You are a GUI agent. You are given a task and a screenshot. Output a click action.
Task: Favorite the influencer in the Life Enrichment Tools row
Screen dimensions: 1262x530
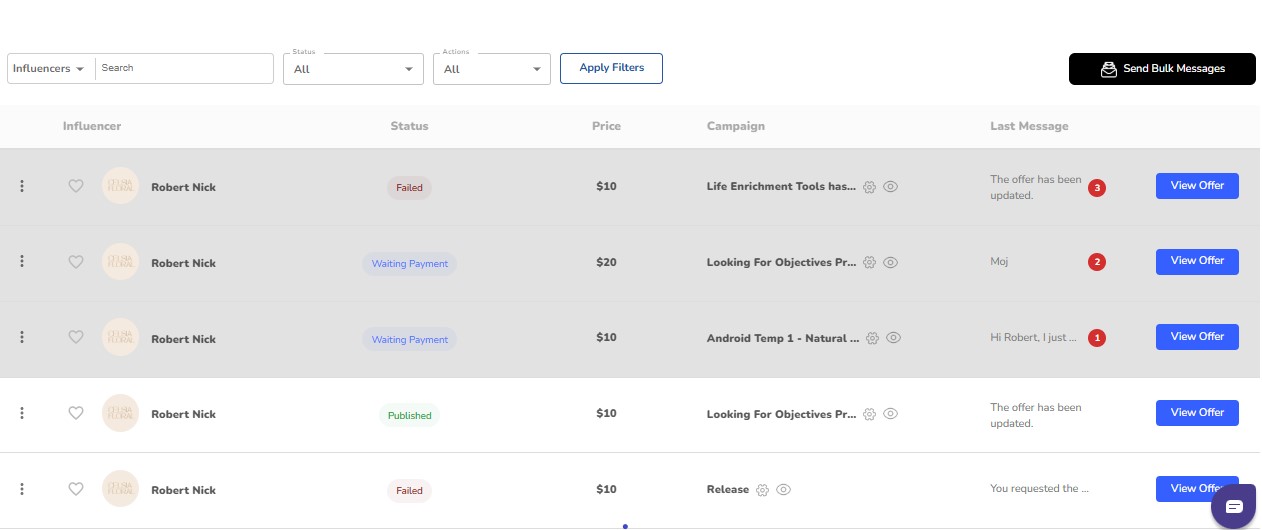pyautogui.click(x=76, y=186)
